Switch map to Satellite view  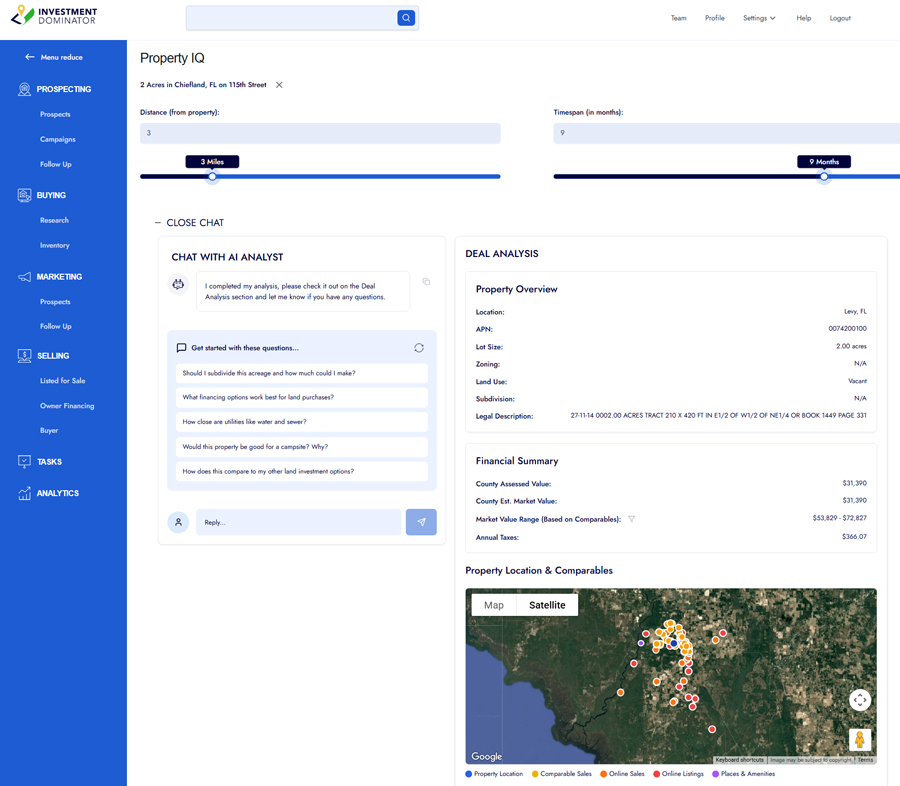tap(547, 605)
